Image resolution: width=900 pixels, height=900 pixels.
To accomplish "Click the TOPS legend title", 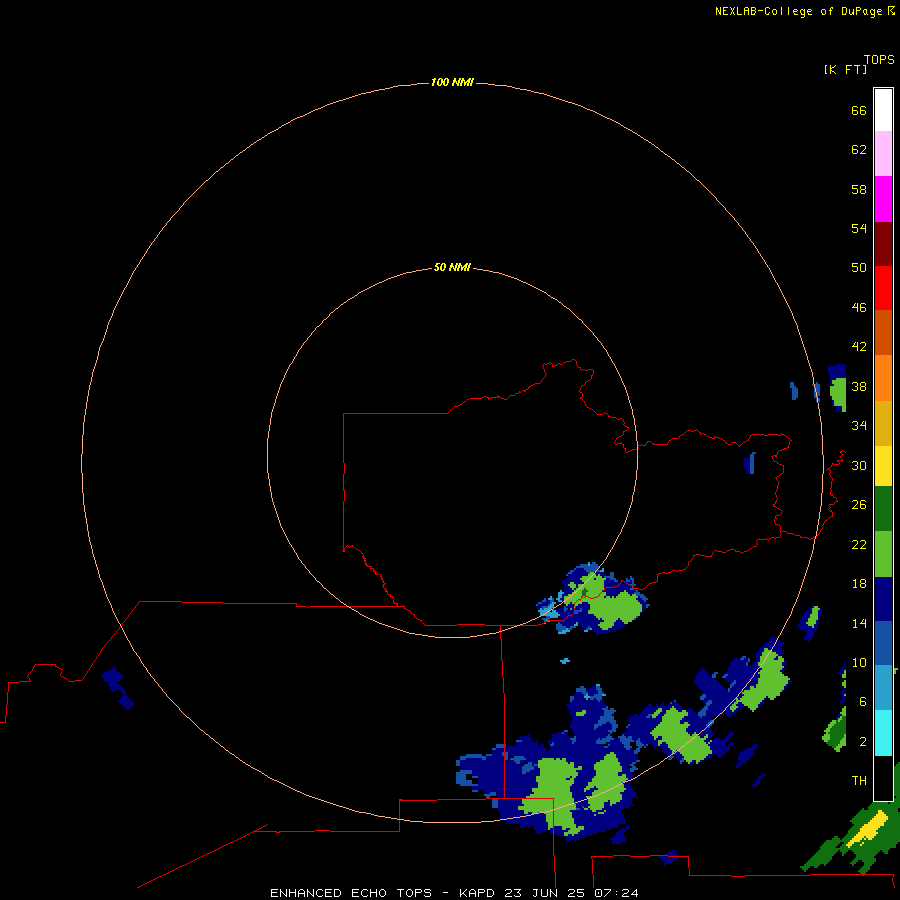I will pyautogui.click(x=879, y=59).
